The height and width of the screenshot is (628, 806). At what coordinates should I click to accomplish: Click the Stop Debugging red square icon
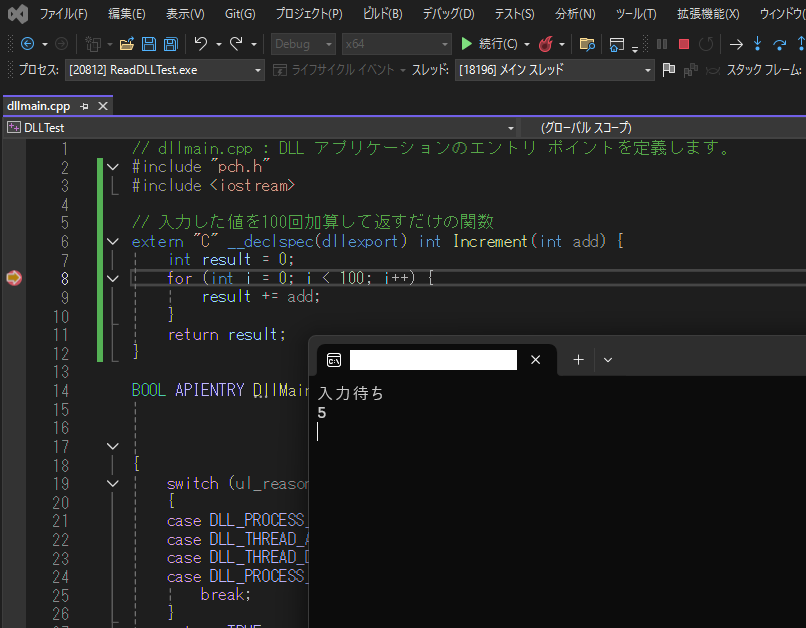point(684,44)
